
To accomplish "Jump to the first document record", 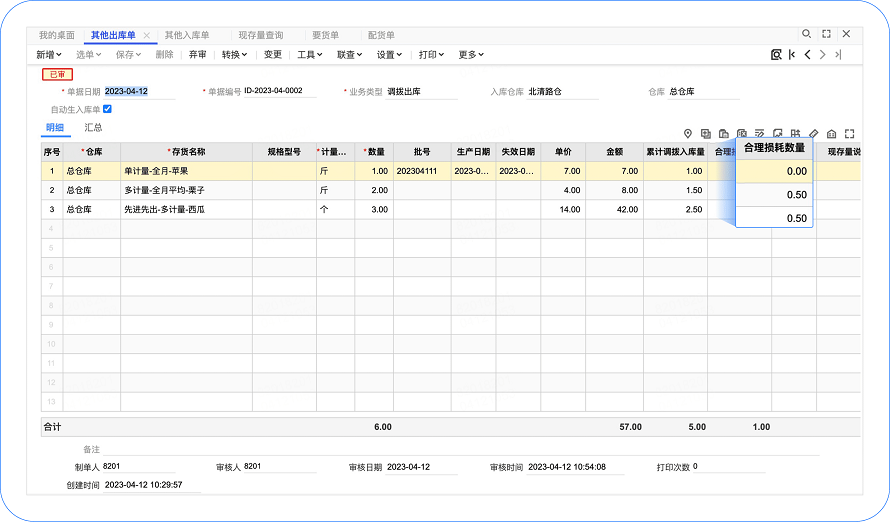I will (x=792, y=55).
